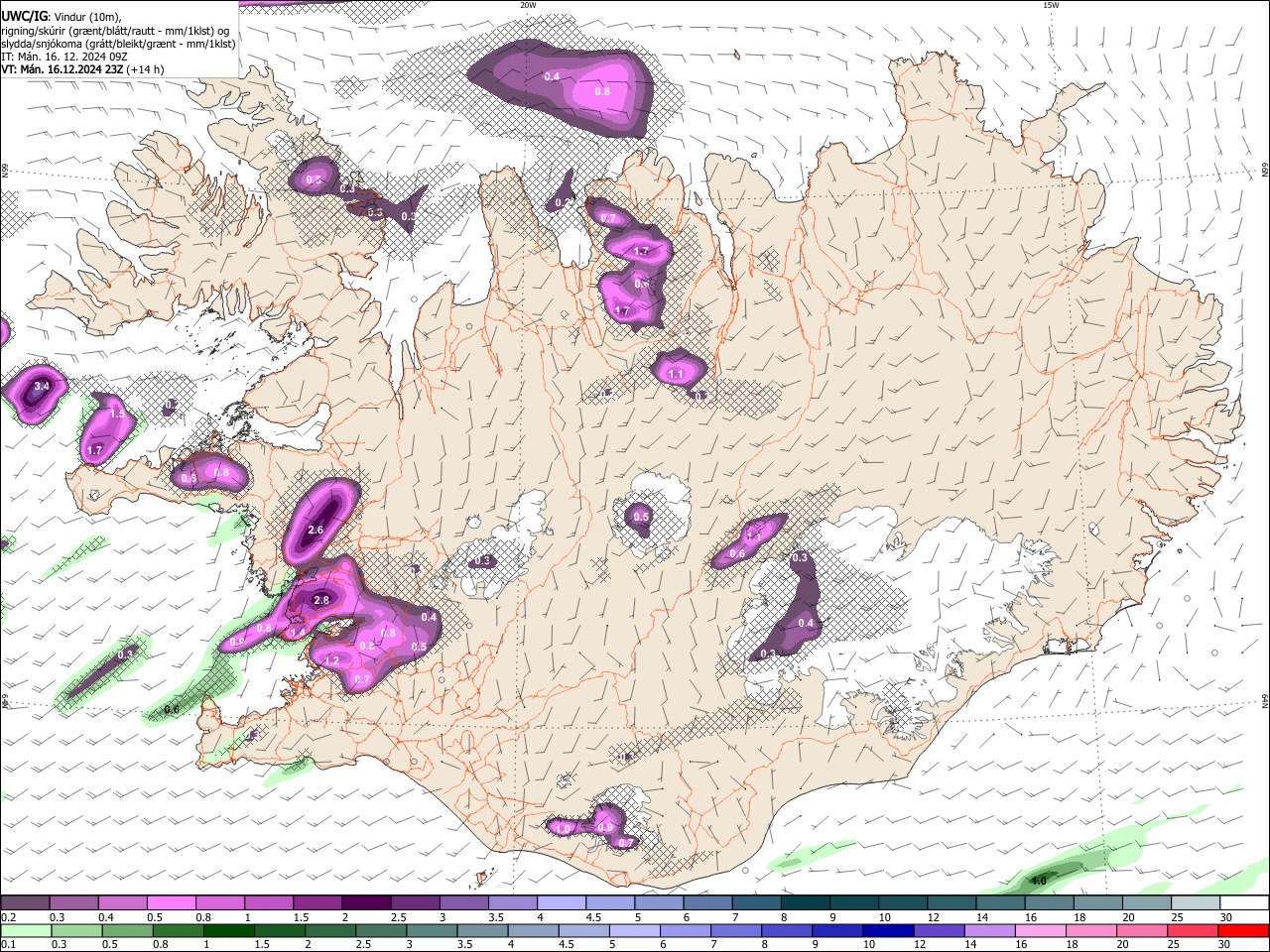The width and height of the screenshot is (1270, 952).
Task: Pick the dark purple upper swatch starting at 2
Action: [366, 903]
